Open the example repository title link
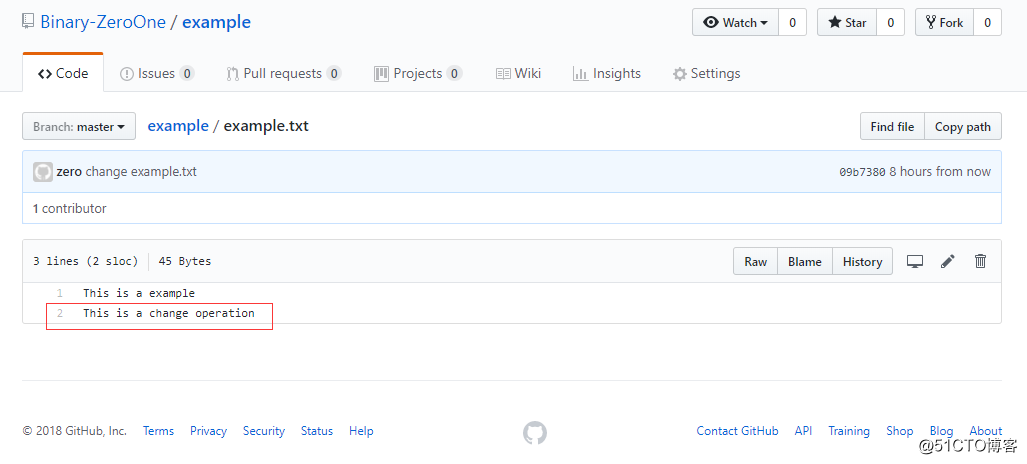 tap(216, 22)
